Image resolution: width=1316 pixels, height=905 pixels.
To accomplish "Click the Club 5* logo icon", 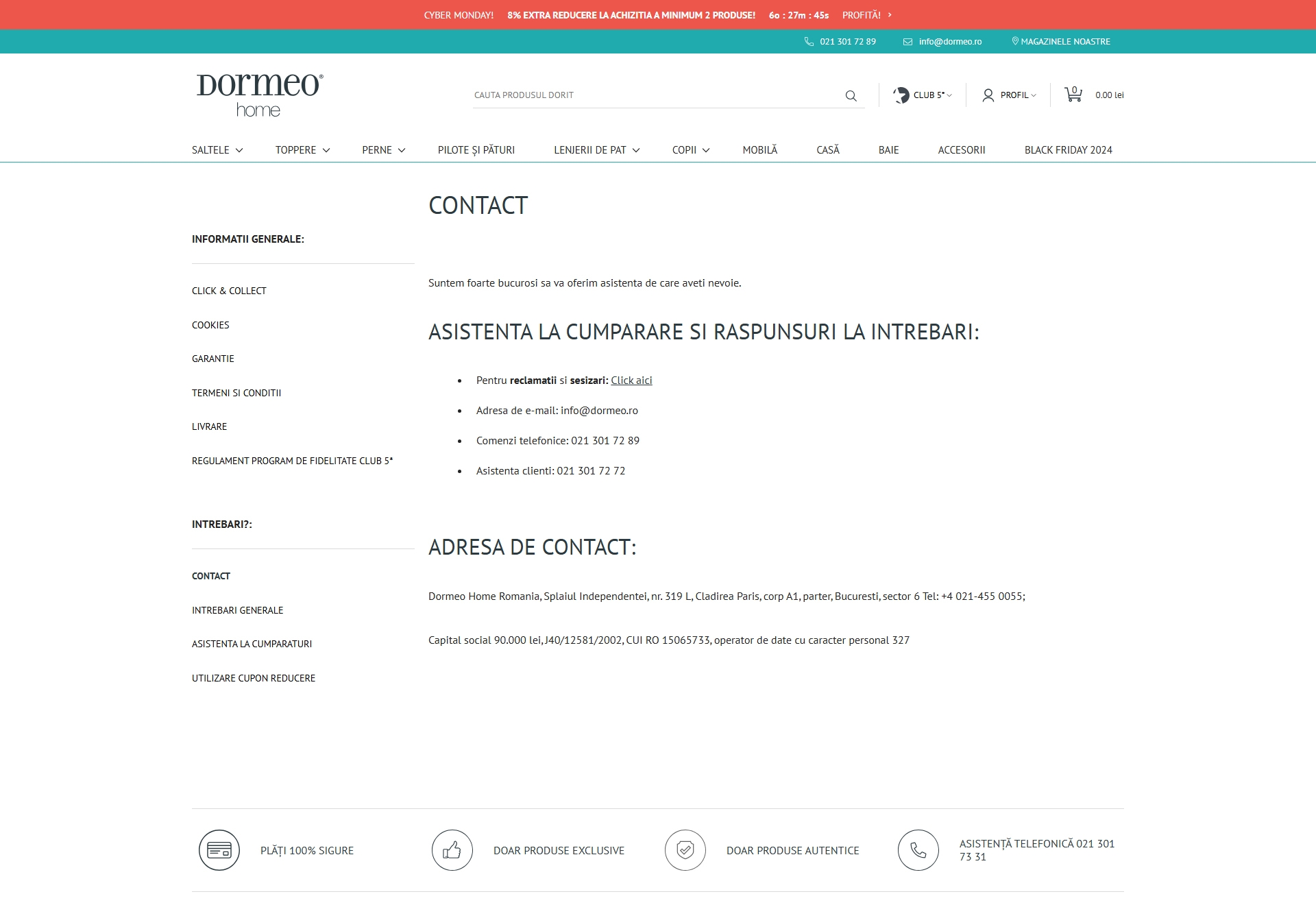I will (901, 95).
